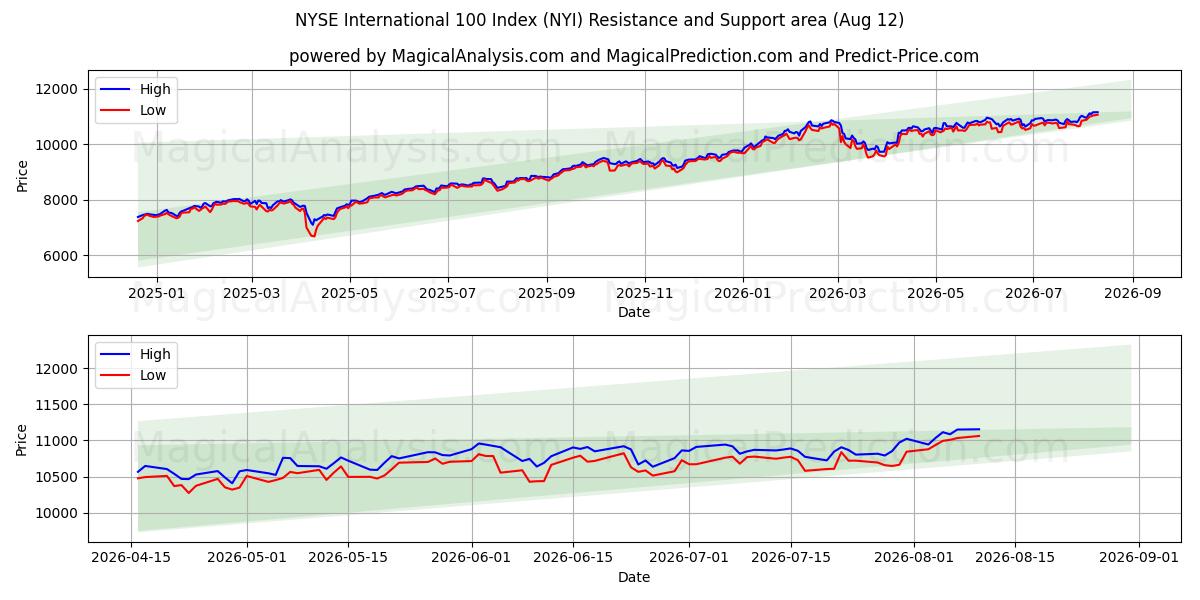Click the 2026-07-01 date tick label
This screenshot has height=600, width=1200.
pyautogui.click(x=689, y=558)
